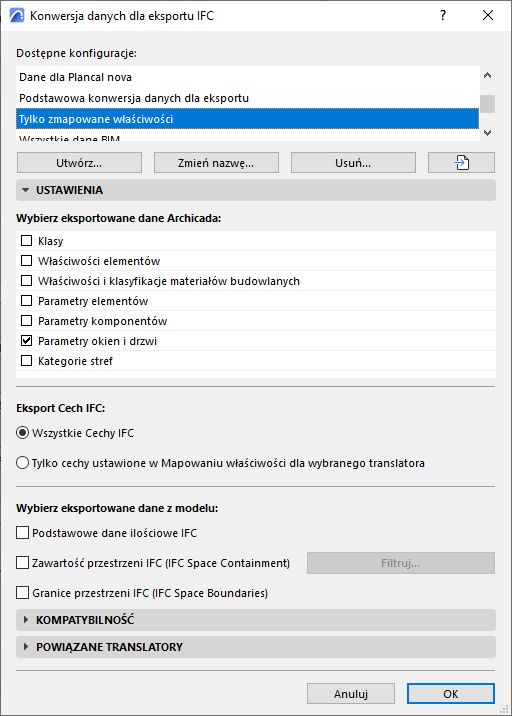Confirm with the OK button
The height and width of the screenshot is (716, 512).
[x=450, y=694]
